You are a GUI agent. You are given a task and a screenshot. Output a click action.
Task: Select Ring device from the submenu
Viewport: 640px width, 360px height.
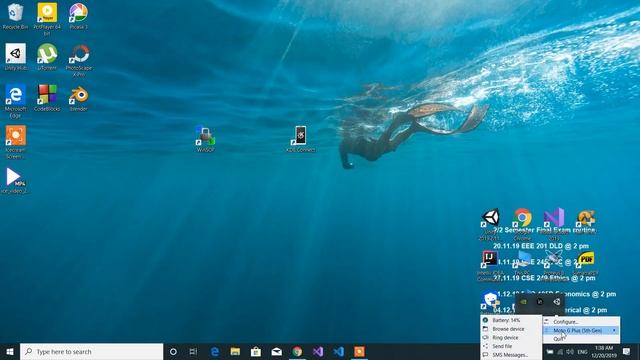tap(511, 338)
